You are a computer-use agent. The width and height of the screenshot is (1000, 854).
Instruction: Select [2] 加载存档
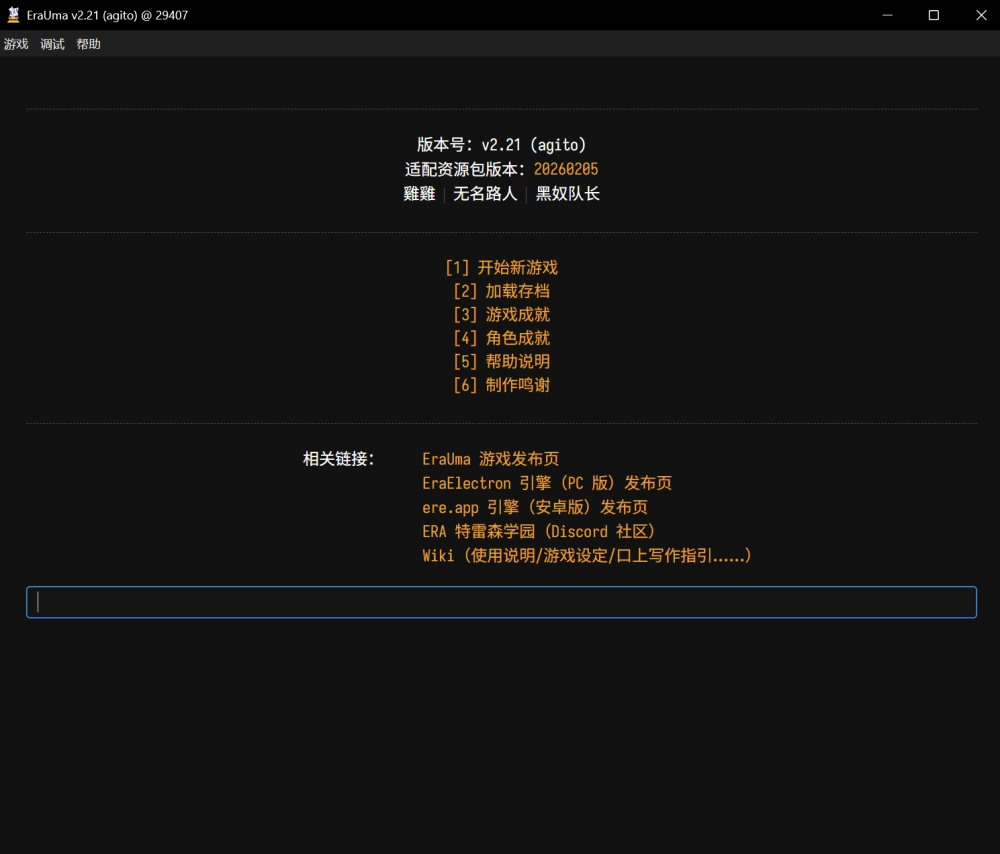501,291
